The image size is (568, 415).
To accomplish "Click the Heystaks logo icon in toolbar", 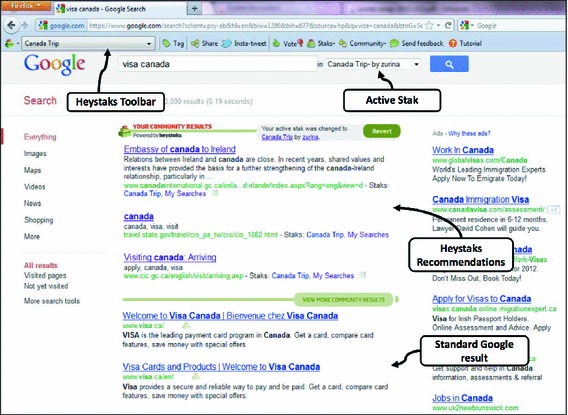I will click(9, 43).
